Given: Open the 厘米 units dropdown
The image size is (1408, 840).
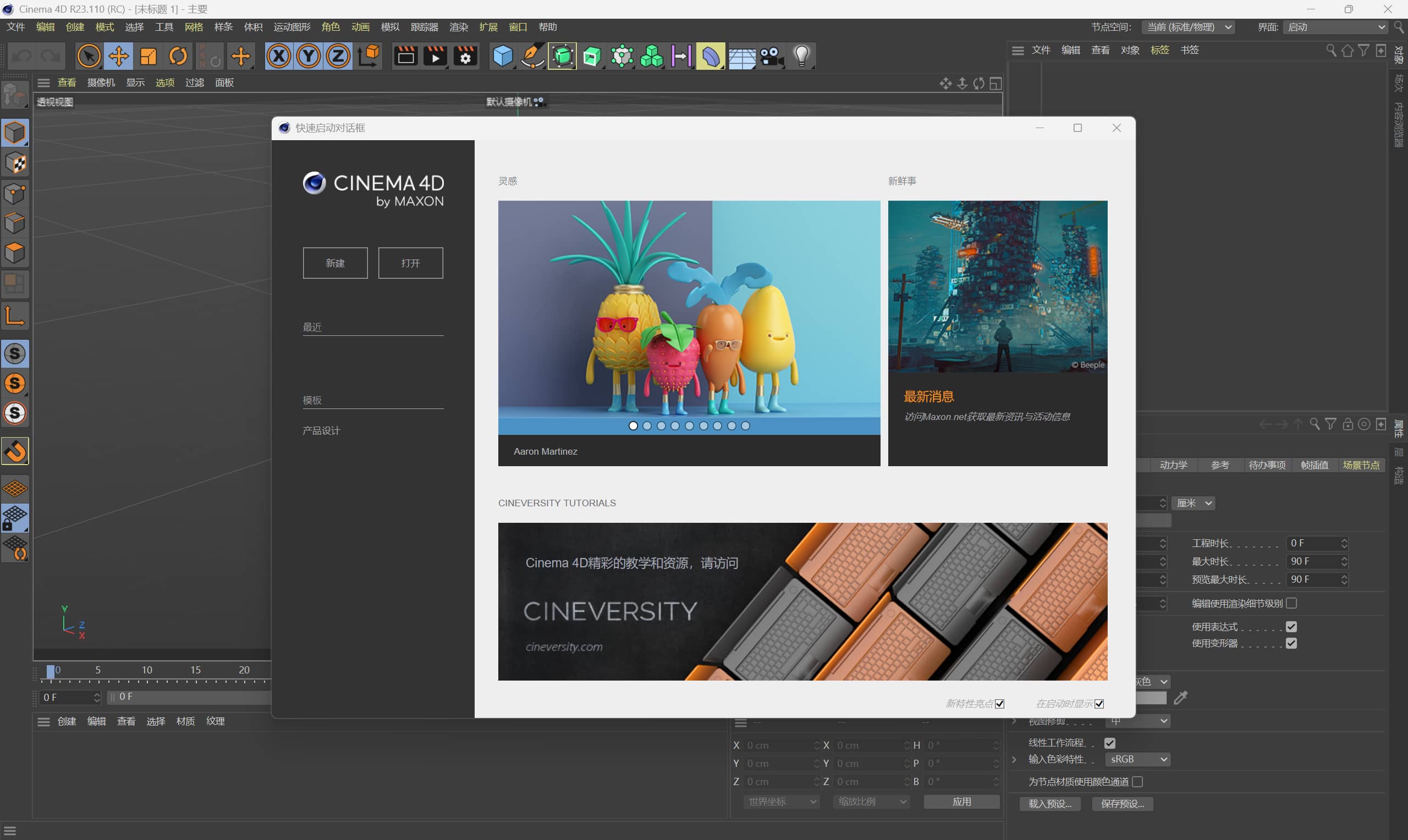Looking at the screenshot, I should (1193, 503).
